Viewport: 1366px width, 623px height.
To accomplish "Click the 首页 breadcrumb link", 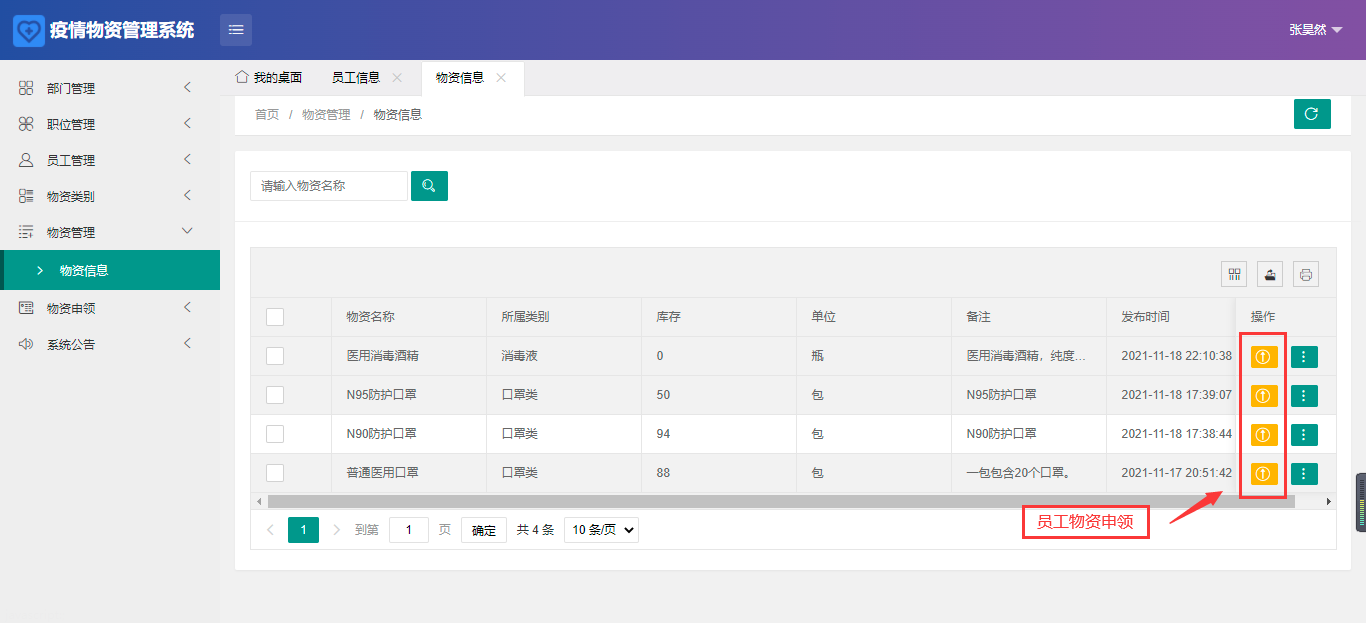I will tap(267, 115).
